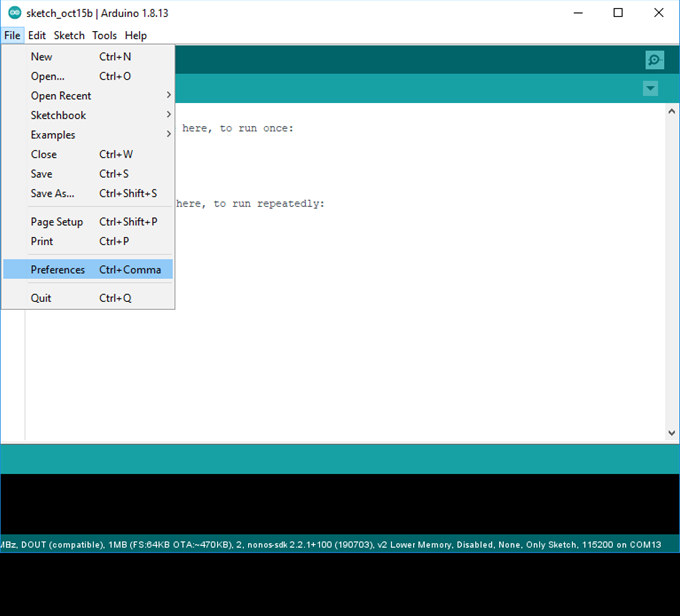
Task: Open Page Setup from the menu
Action: click(88, 222)
